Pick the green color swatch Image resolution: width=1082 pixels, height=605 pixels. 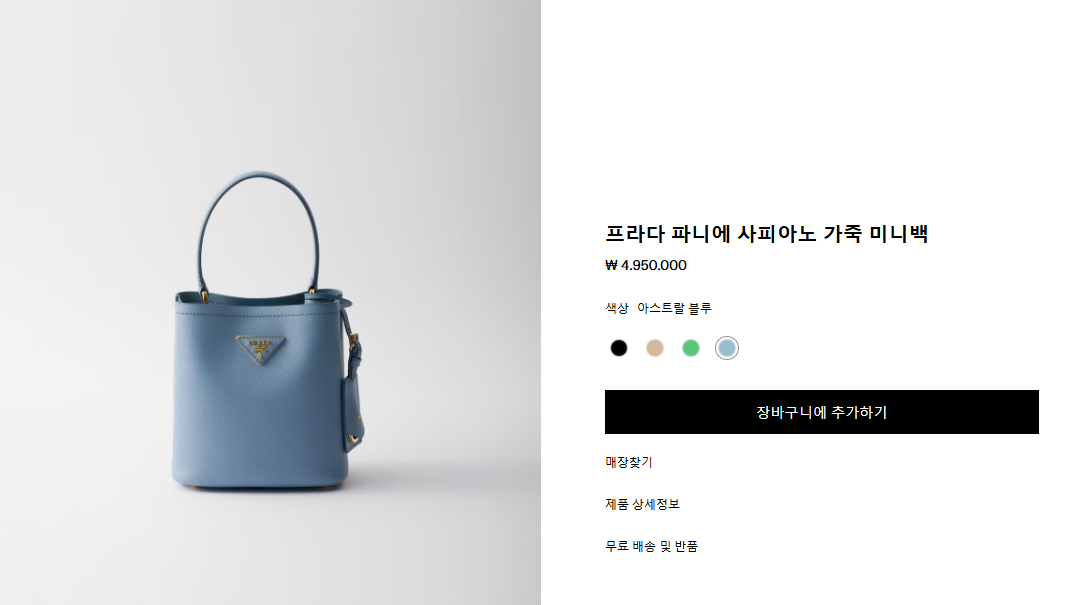click(690, 348)
